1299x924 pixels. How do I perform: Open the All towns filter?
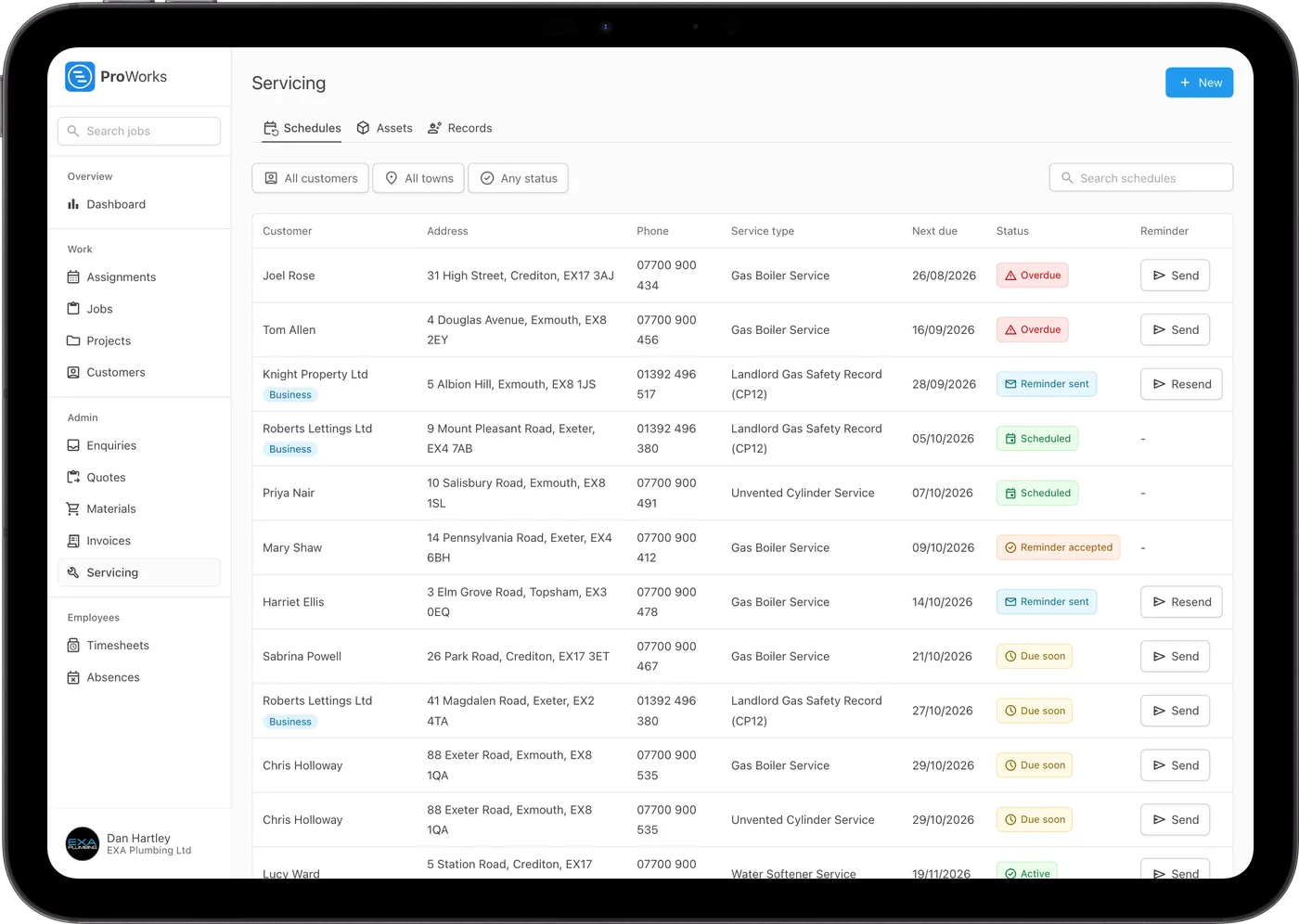click(418, 178)
